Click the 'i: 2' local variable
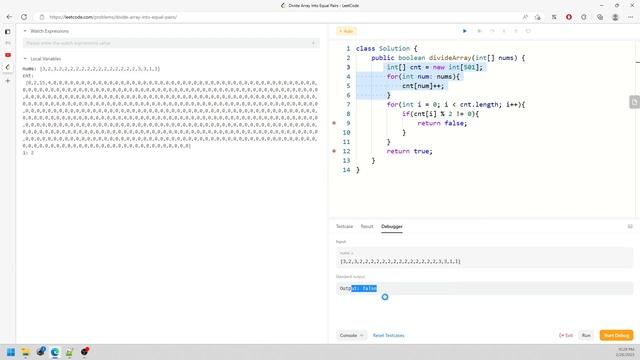640x360 pixels. [28, 153]
